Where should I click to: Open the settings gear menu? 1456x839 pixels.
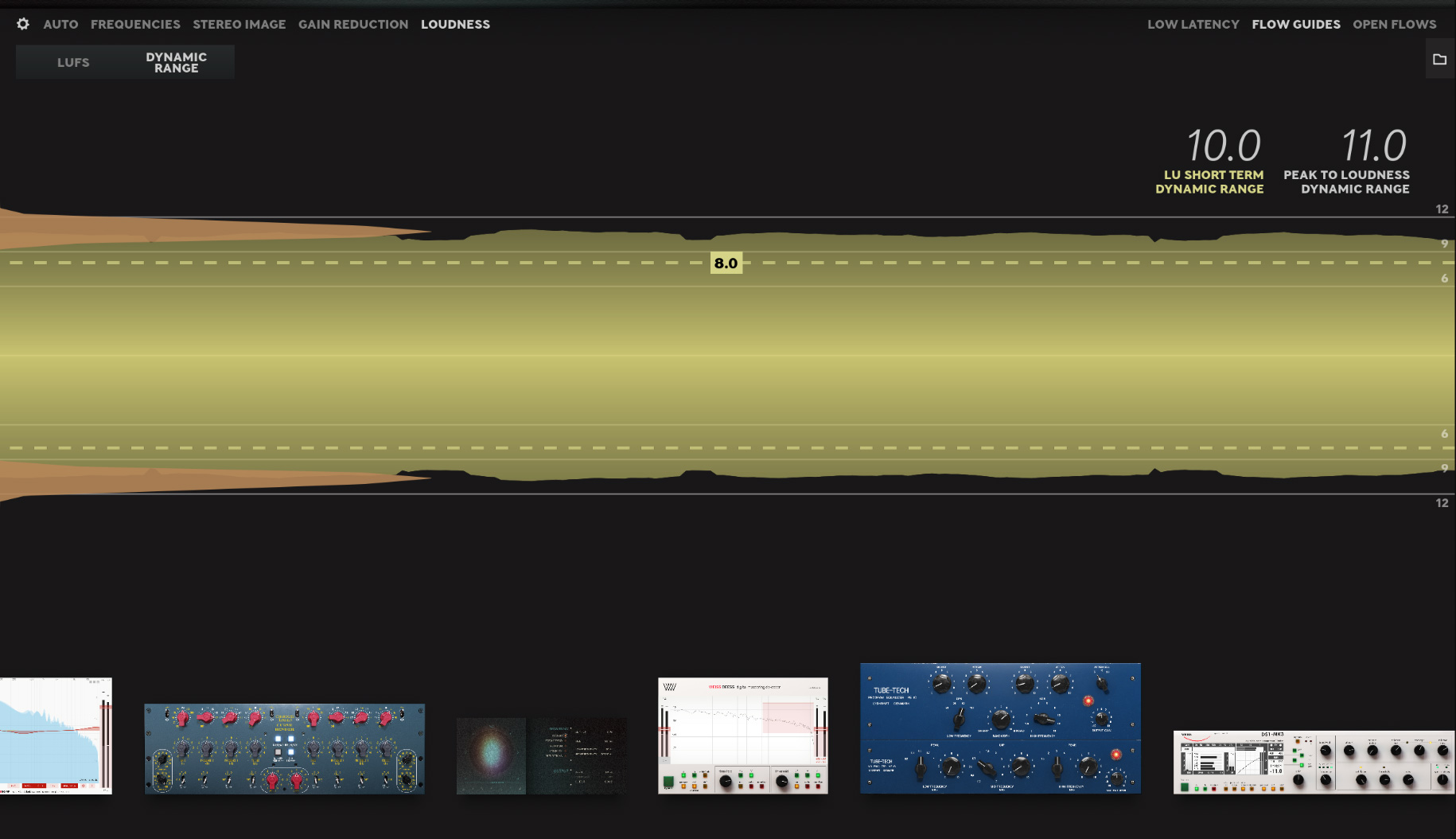click(x=22, y=24)
